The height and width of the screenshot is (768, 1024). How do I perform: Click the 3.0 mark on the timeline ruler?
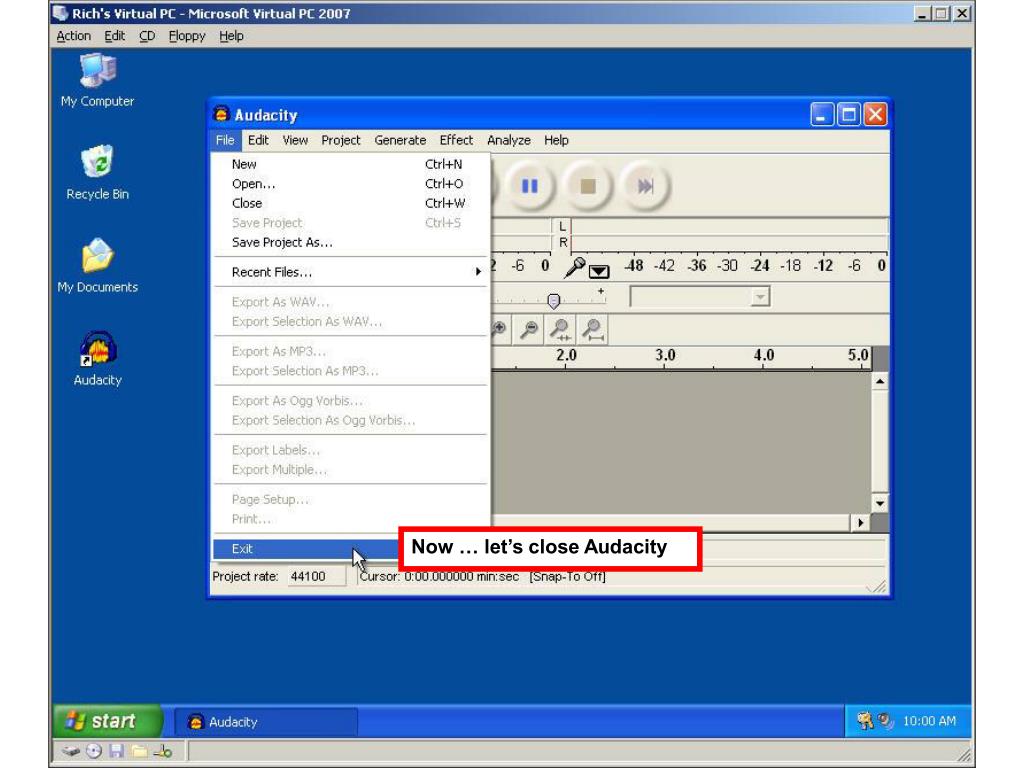[665, 355]
